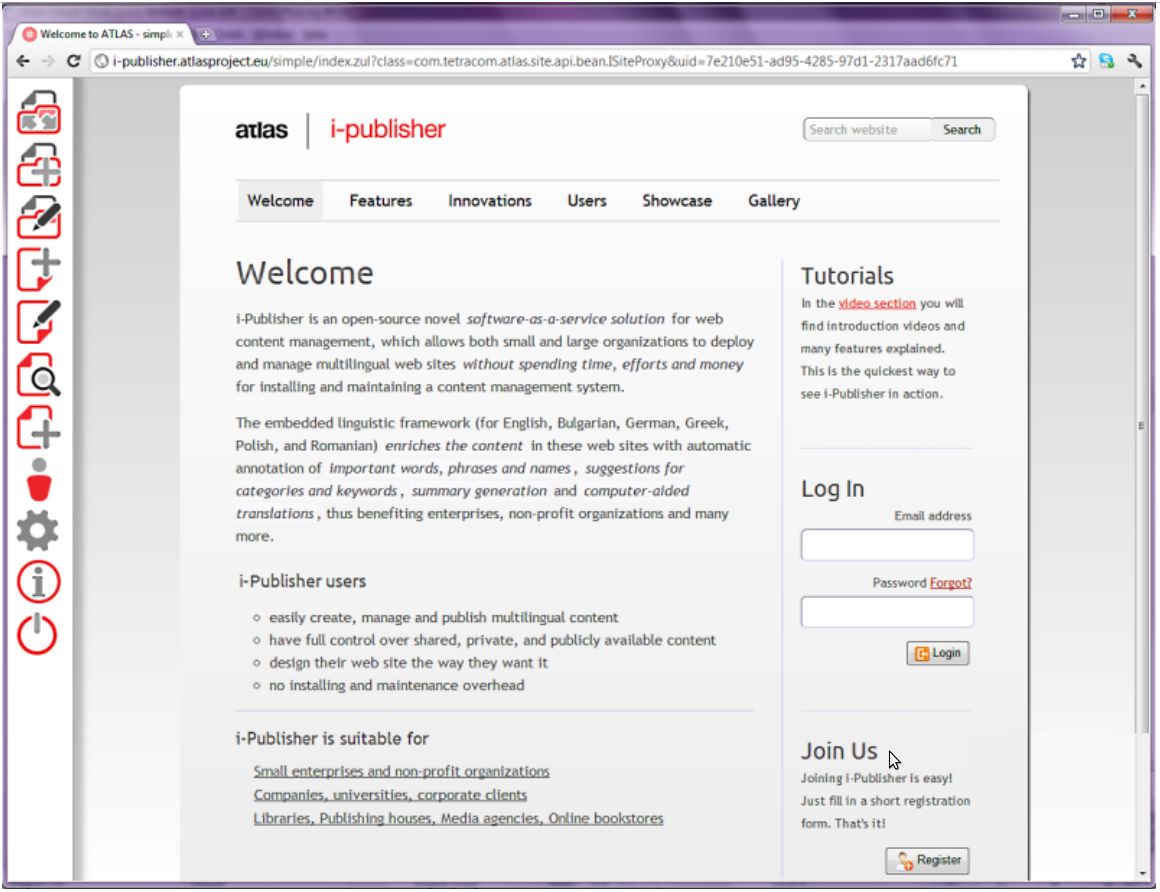Switch to the Users navigation tab

pyautogui.click(x=587, y=200)
